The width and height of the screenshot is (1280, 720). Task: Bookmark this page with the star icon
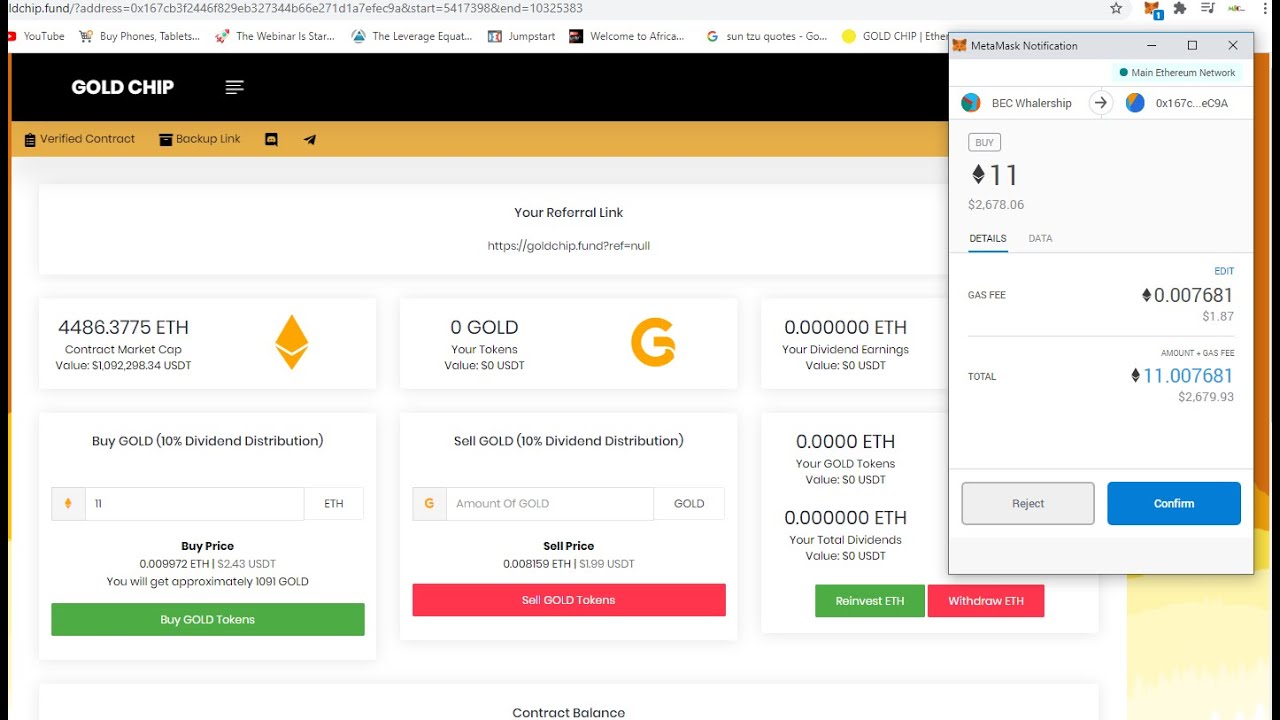(1116, 8)
